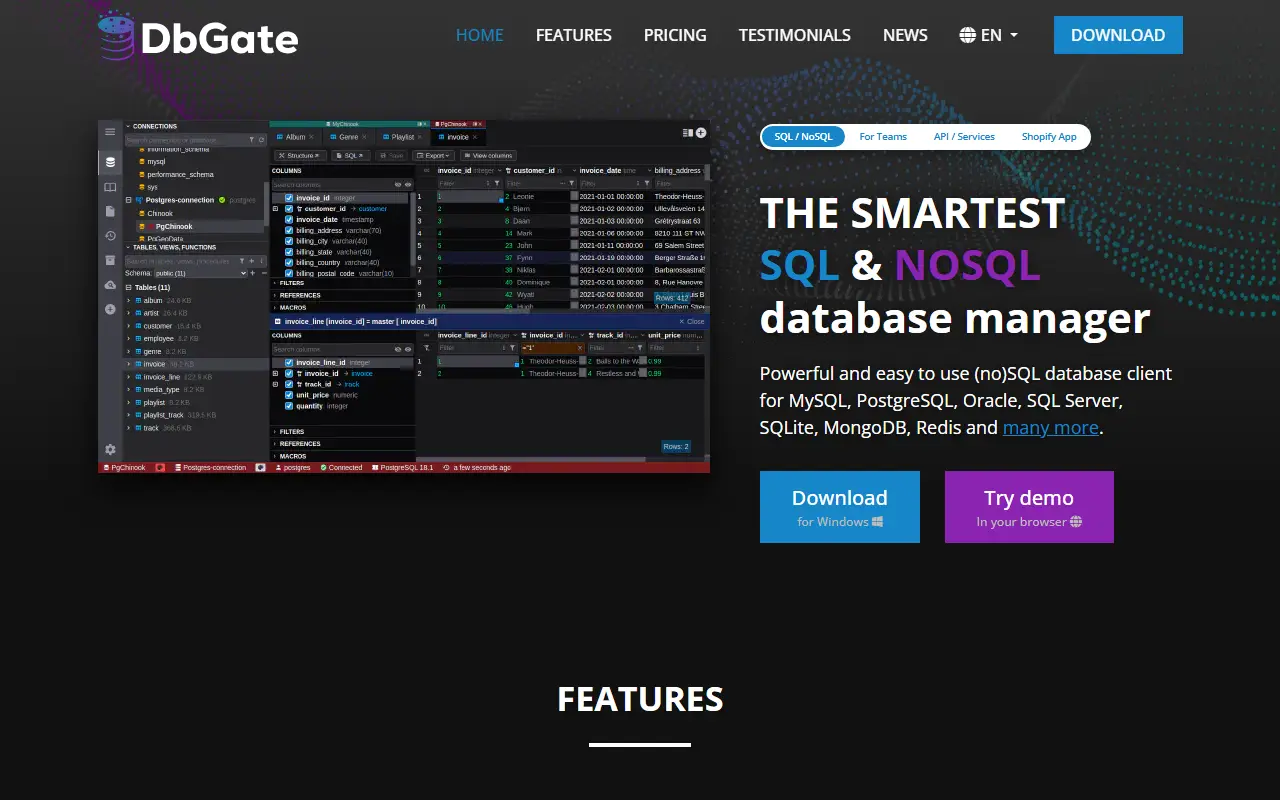This screenshot has width=1280, height=800.
Task: Open the settings gear in the app sidebar
Action: coord(110,450)
